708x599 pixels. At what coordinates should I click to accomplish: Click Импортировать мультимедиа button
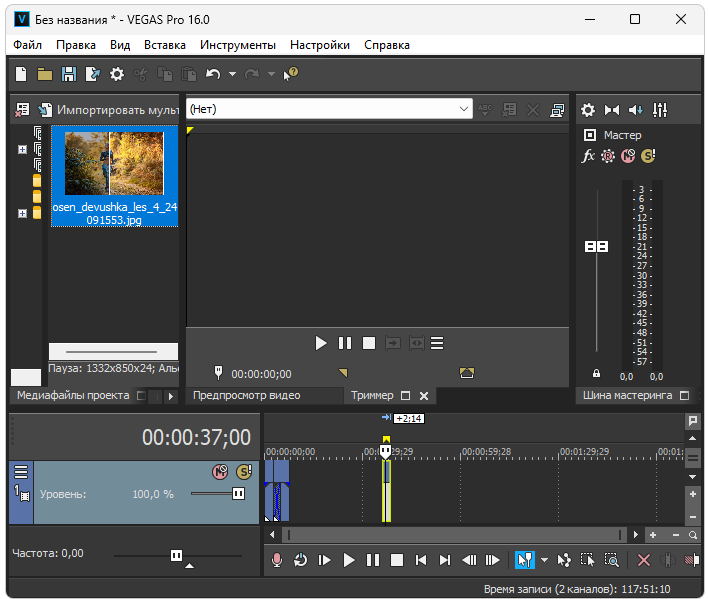(x=108, y=110)
